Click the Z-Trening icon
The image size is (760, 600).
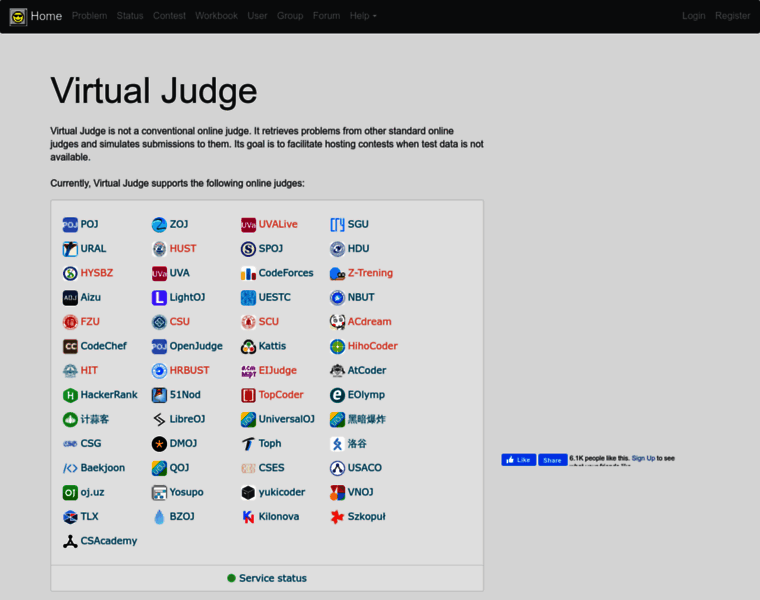[337, 273]
